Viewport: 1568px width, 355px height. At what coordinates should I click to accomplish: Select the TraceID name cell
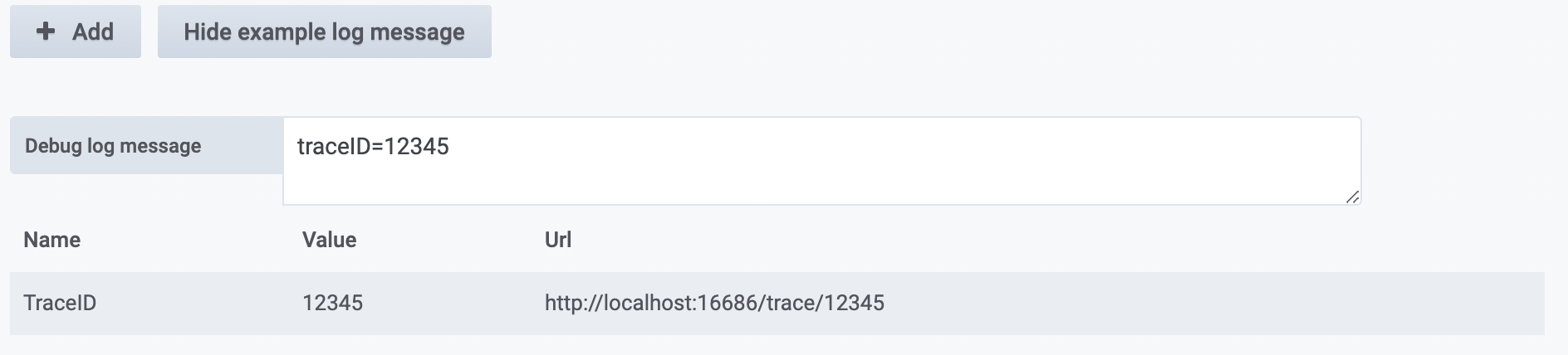(60, 303)
